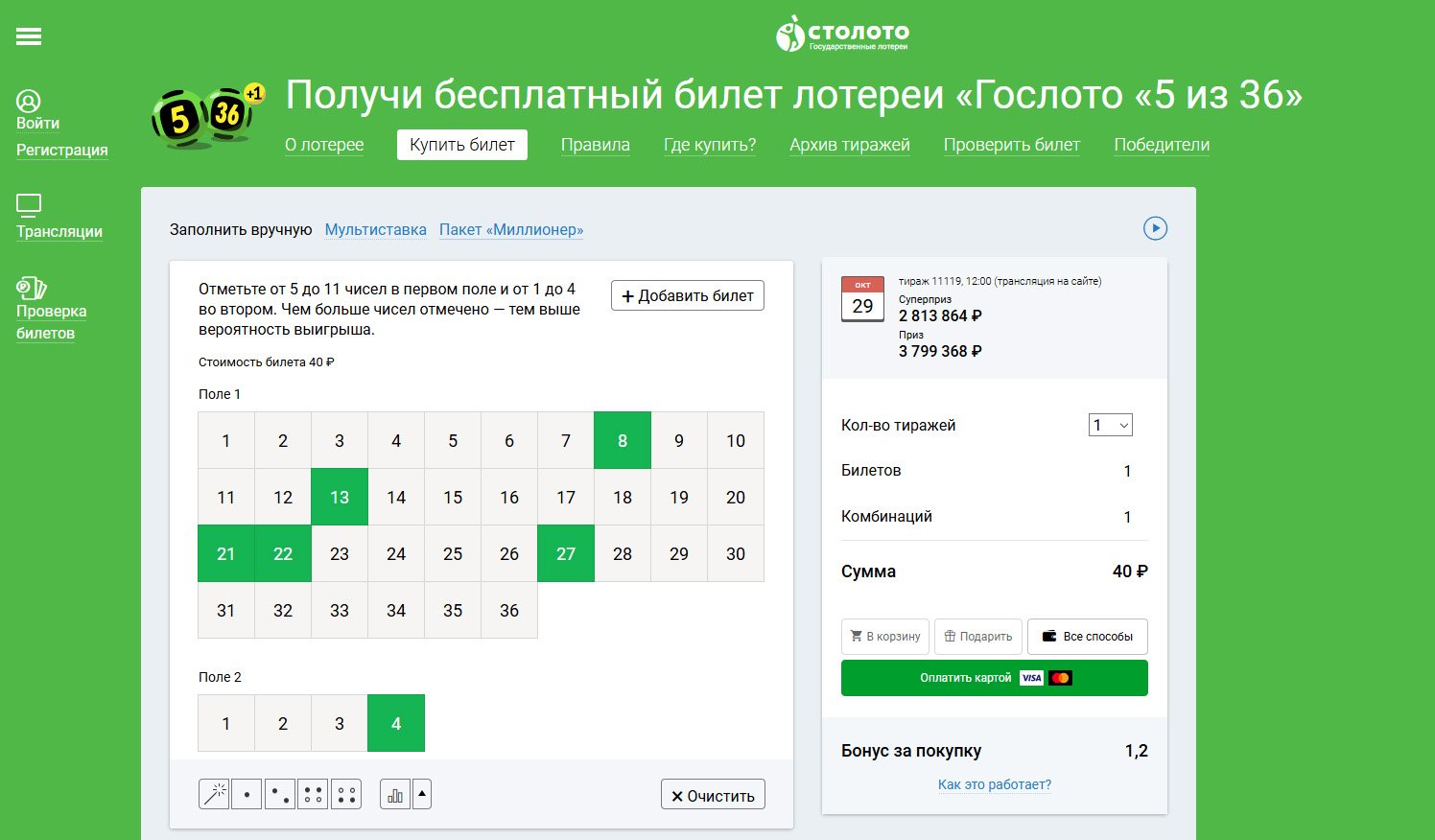Click the Stoloto logo
Image resolution: width=1435 pixels, height=840 pixels.
click(842, 34)
